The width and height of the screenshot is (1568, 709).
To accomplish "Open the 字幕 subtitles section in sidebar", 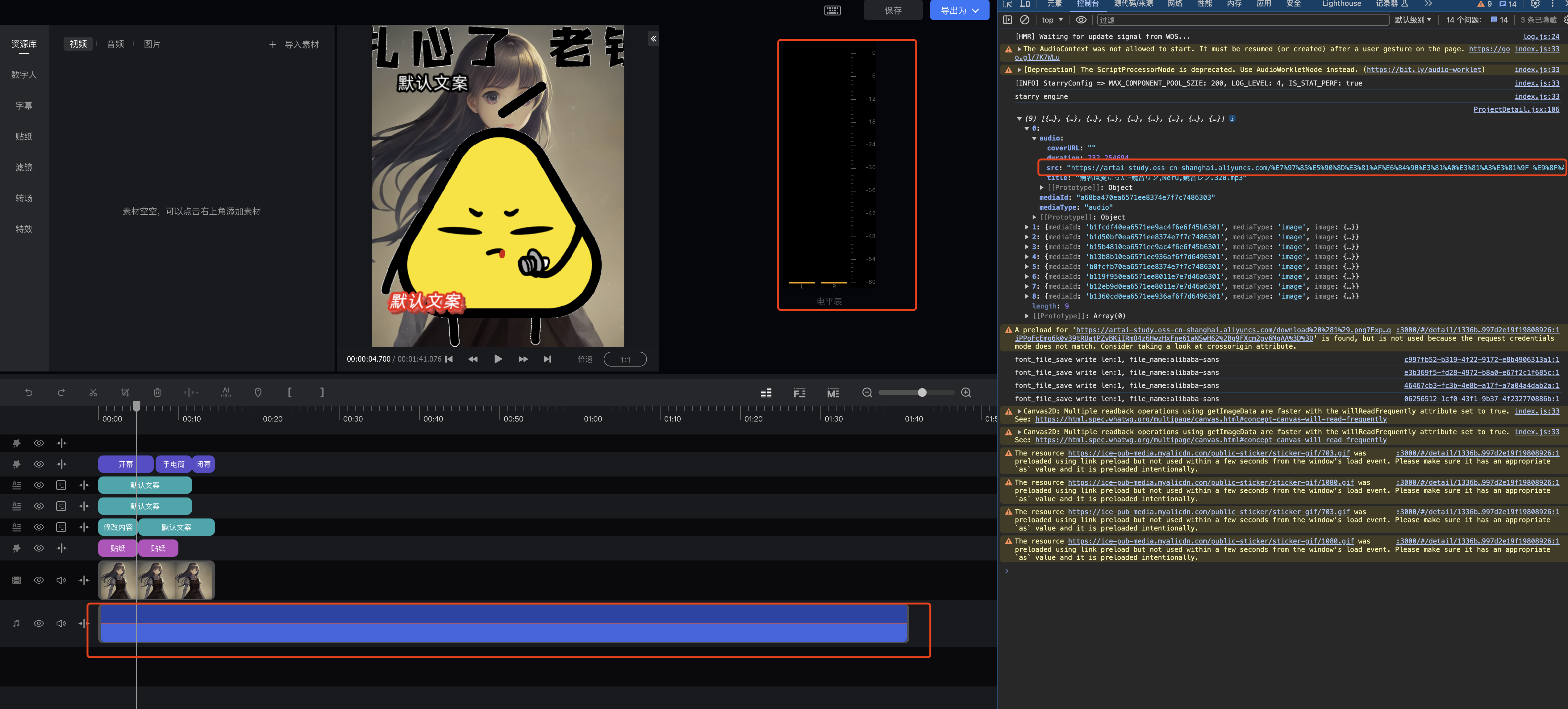I will (24, 106).
